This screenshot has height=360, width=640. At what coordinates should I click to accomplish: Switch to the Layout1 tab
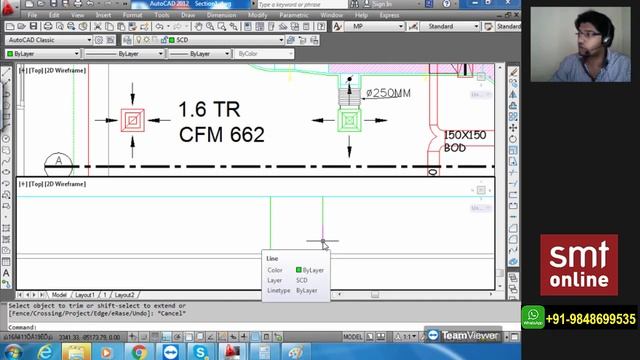[x=85, y=295]
